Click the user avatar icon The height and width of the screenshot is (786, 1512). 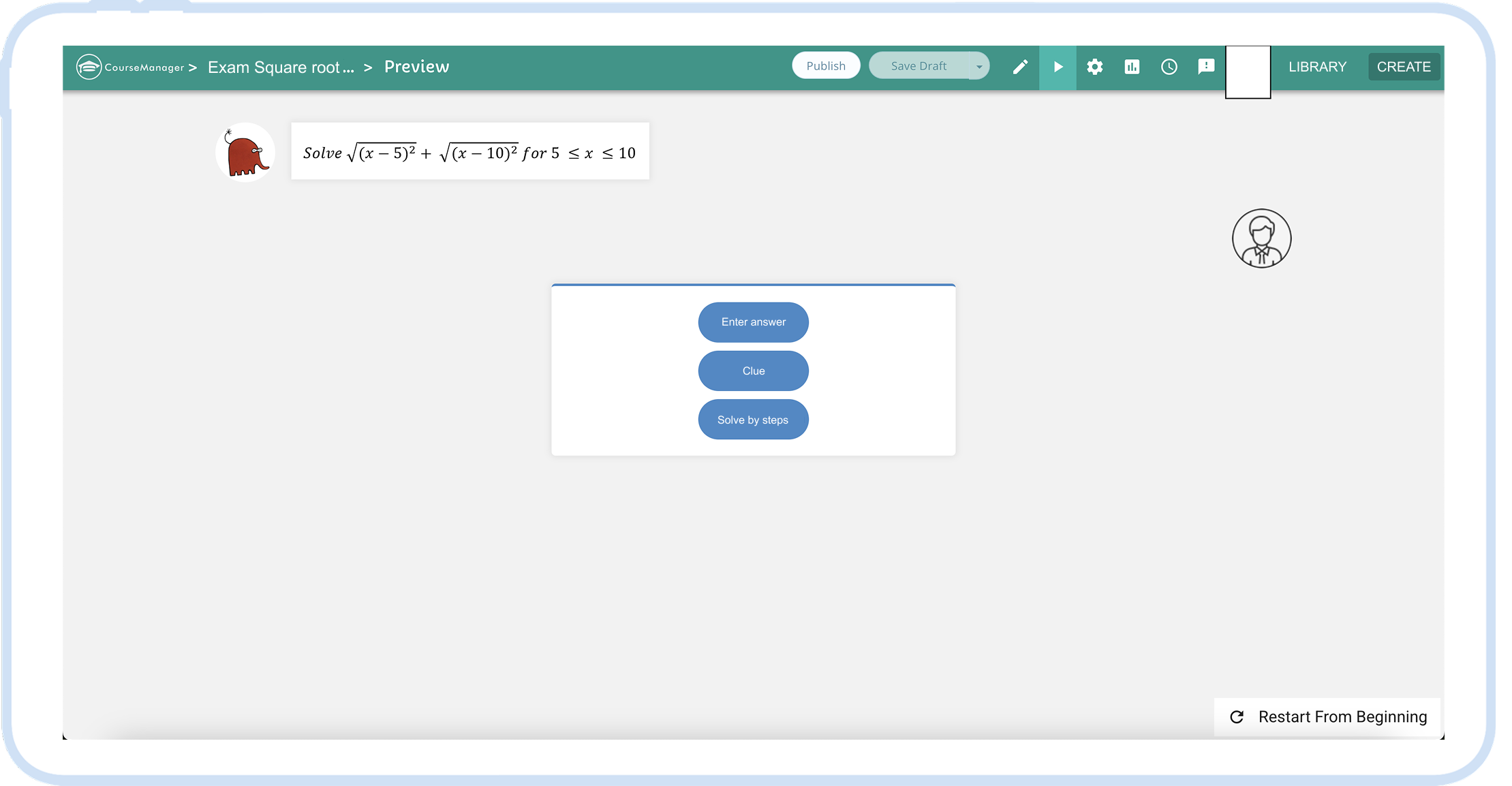pos(1261,238)
